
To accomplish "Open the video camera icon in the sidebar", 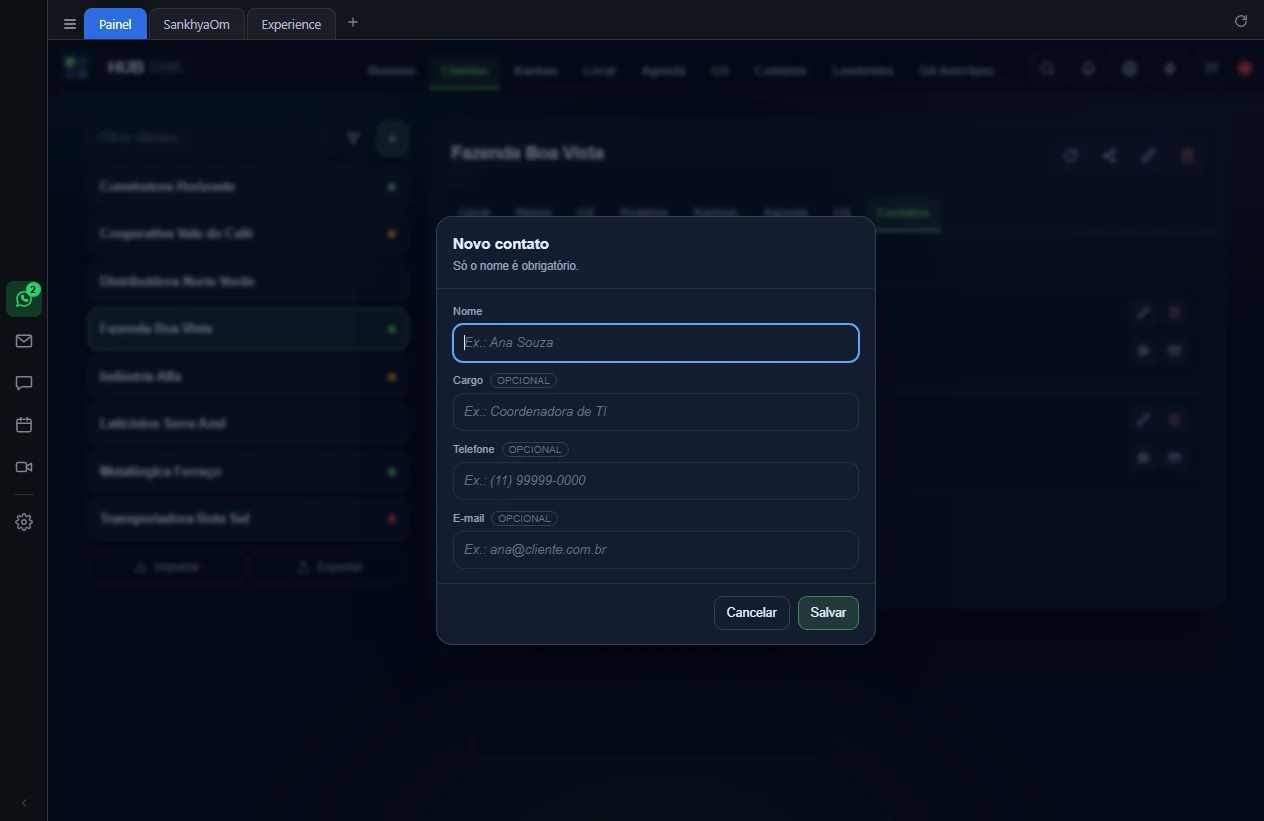I will click(x=24, y=467).
